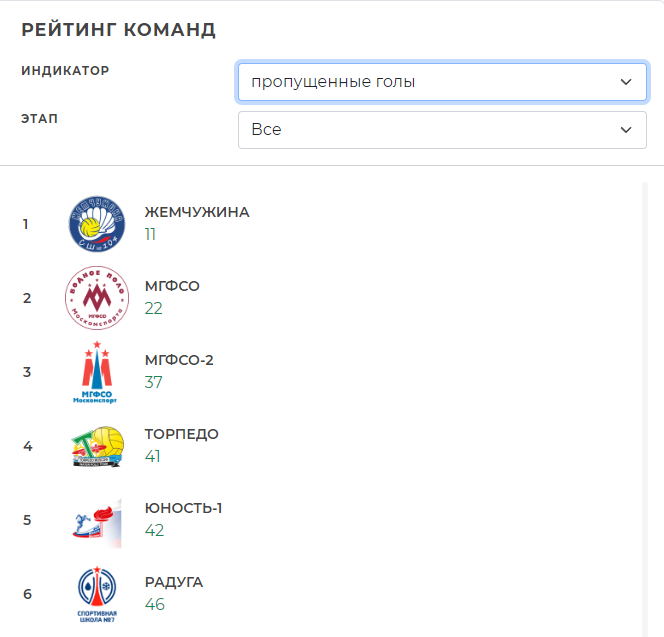The height and width of the screenshot is (637, 664).
Task: Click the Рейтинг команд heading
Action: [119, 30]
